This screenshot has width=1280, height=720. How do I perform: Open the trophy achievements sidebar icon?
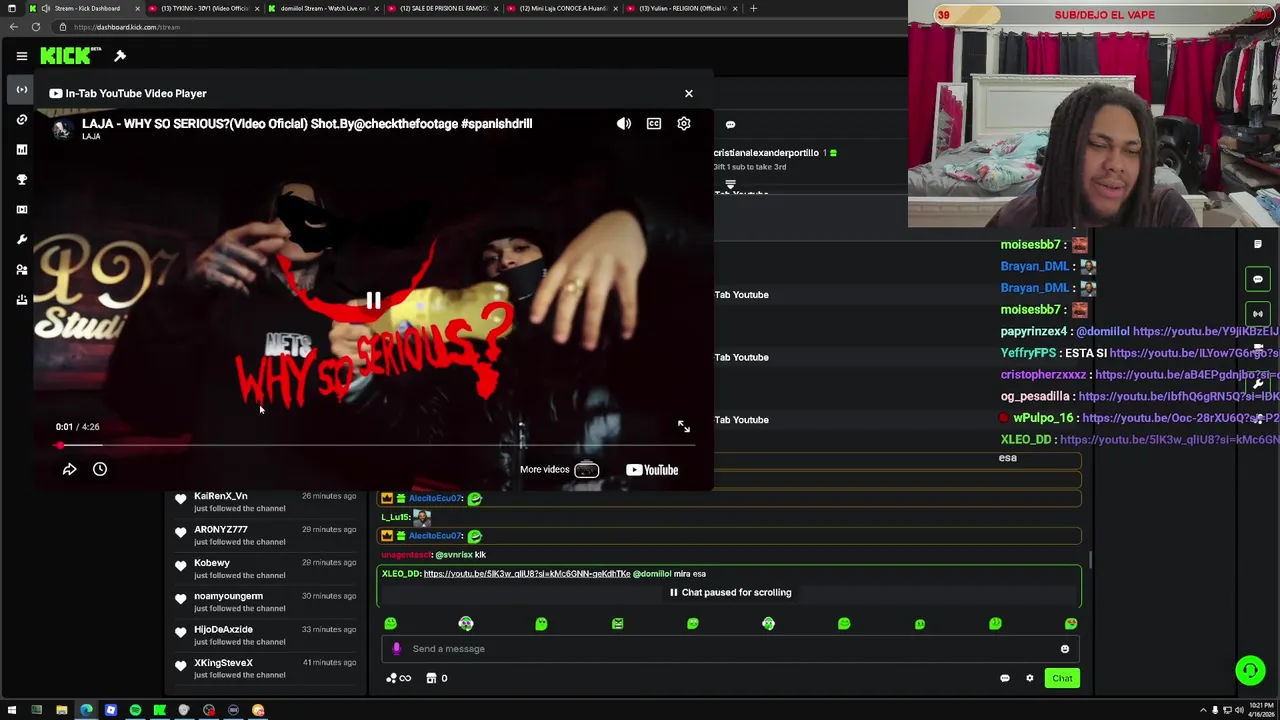pos(21,179)
